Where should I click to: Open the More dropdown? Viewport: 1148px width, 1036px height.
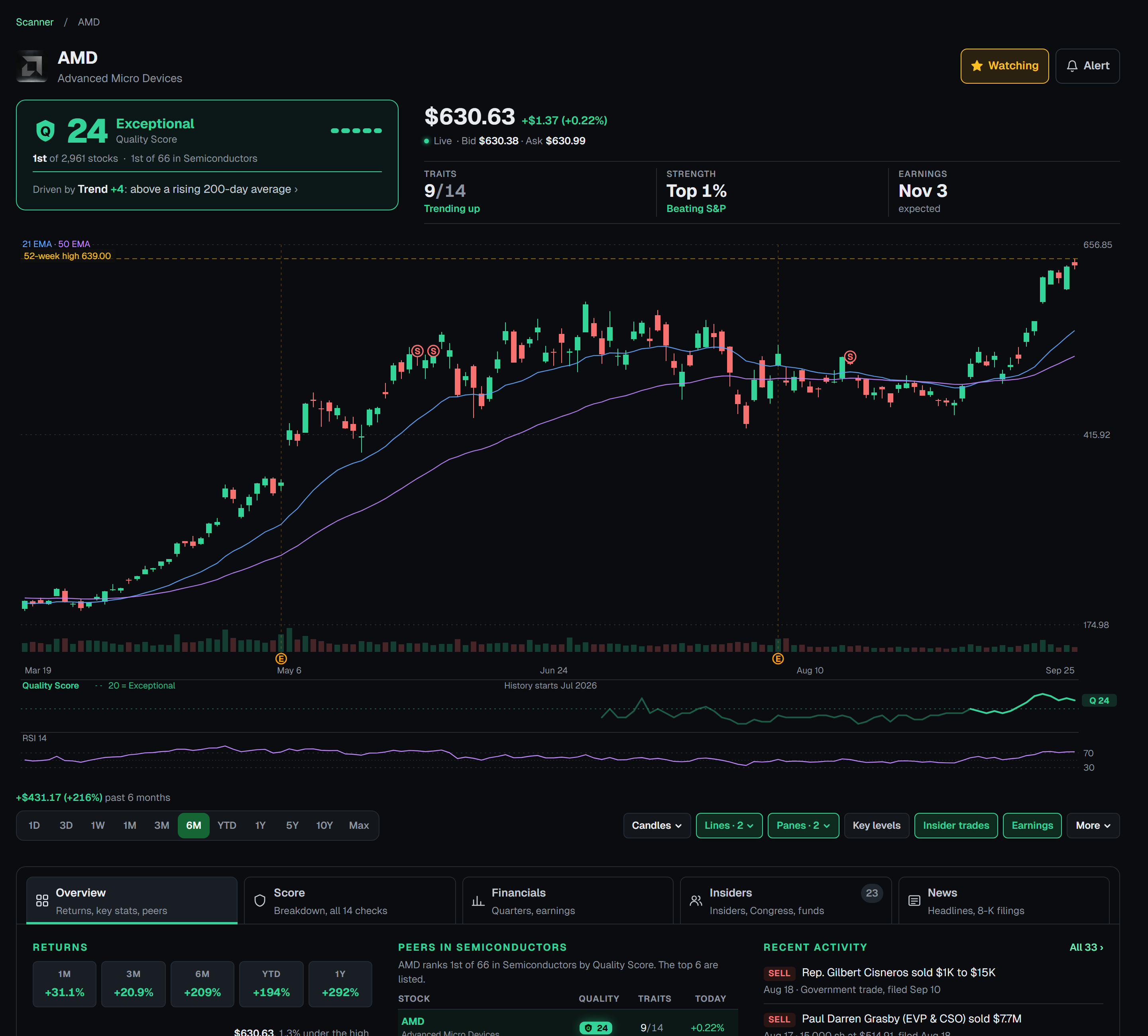click(x=1093, y=825)
